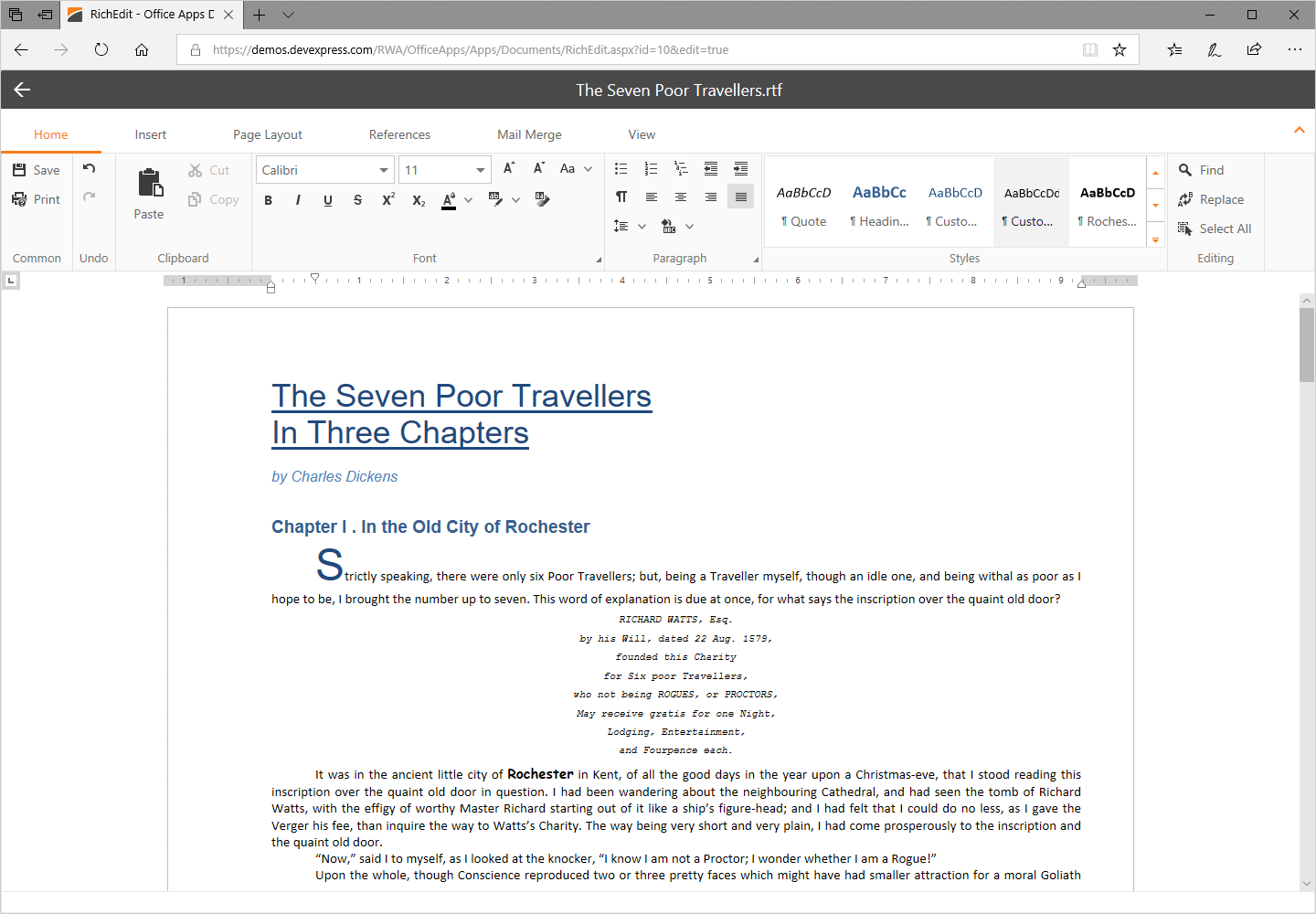This screenshot has height=914, width=1316.
Task: Click the Undo arrow icon
Action: (89, 168)
